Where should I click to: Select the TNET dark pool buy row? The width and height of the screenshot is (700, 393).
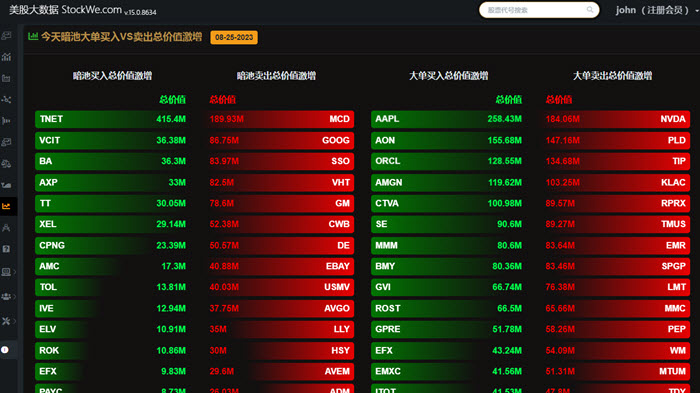pyautogui.click(x=111, y=119)
